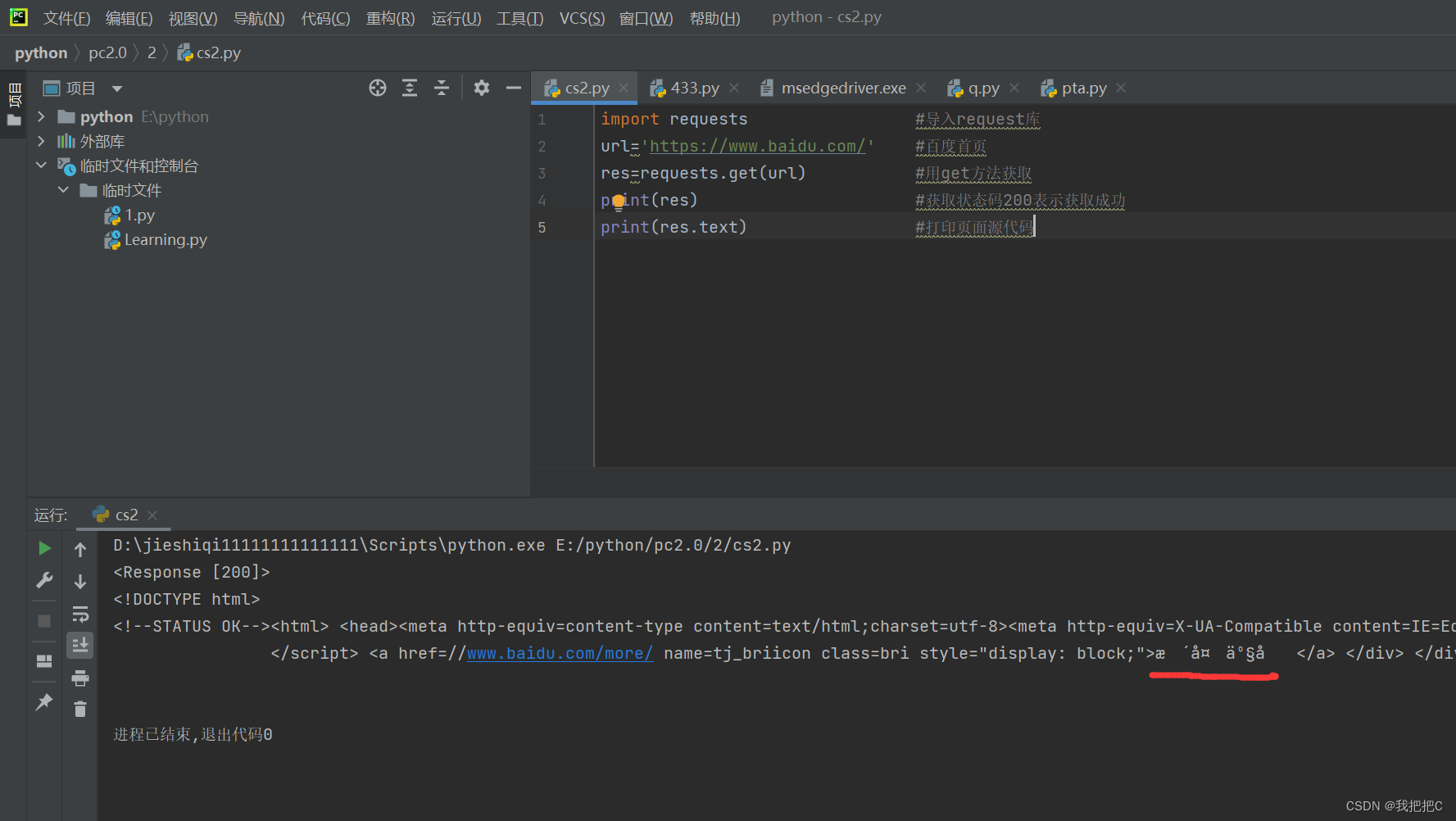This screenshot has height=821, width=1456.
Task: Collapse the 临时文件 folder node
Action: (x=63, y=190)
